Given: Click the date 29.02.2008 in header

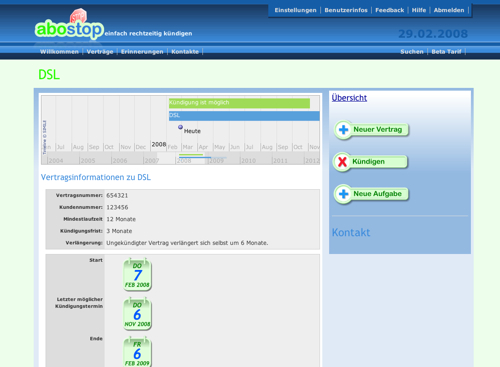Looking at the screenshot, I should click(x=433, y=34).
